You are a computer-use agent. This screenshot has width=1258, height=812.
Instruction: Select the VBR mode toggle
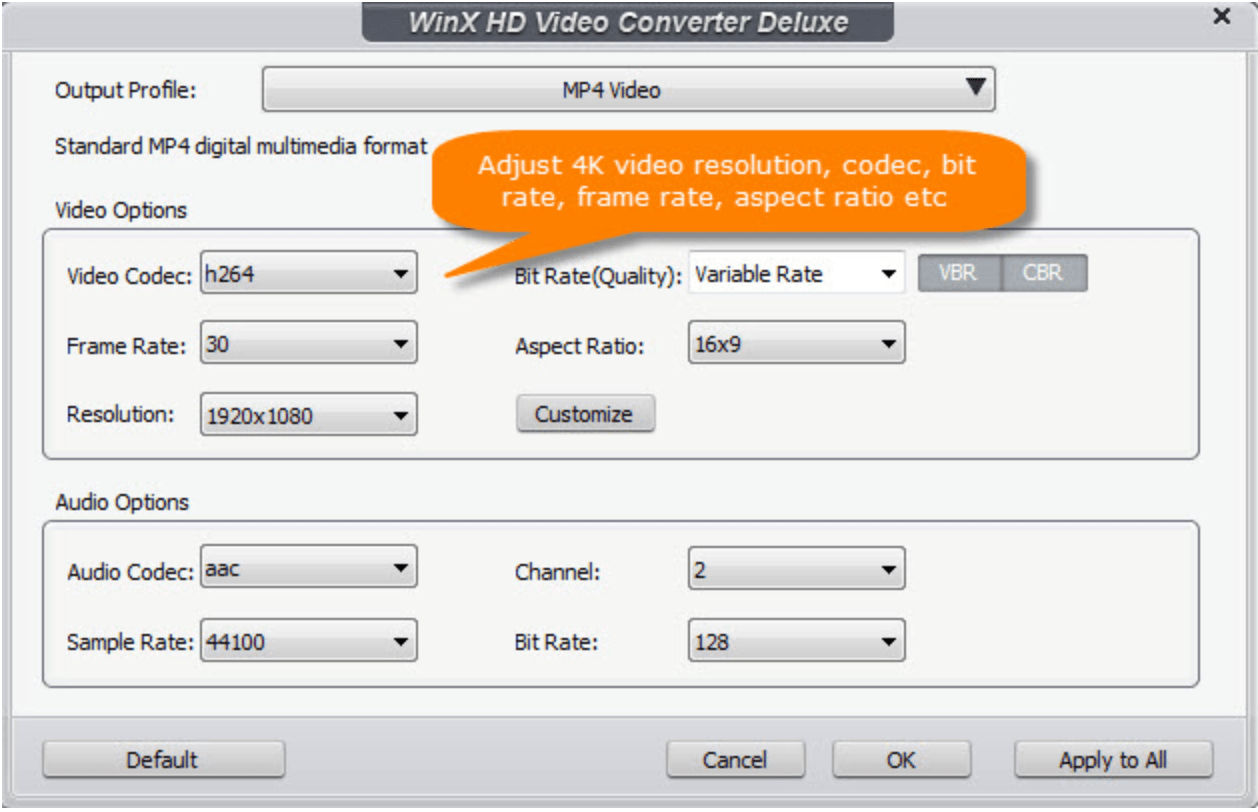(958, 273)
